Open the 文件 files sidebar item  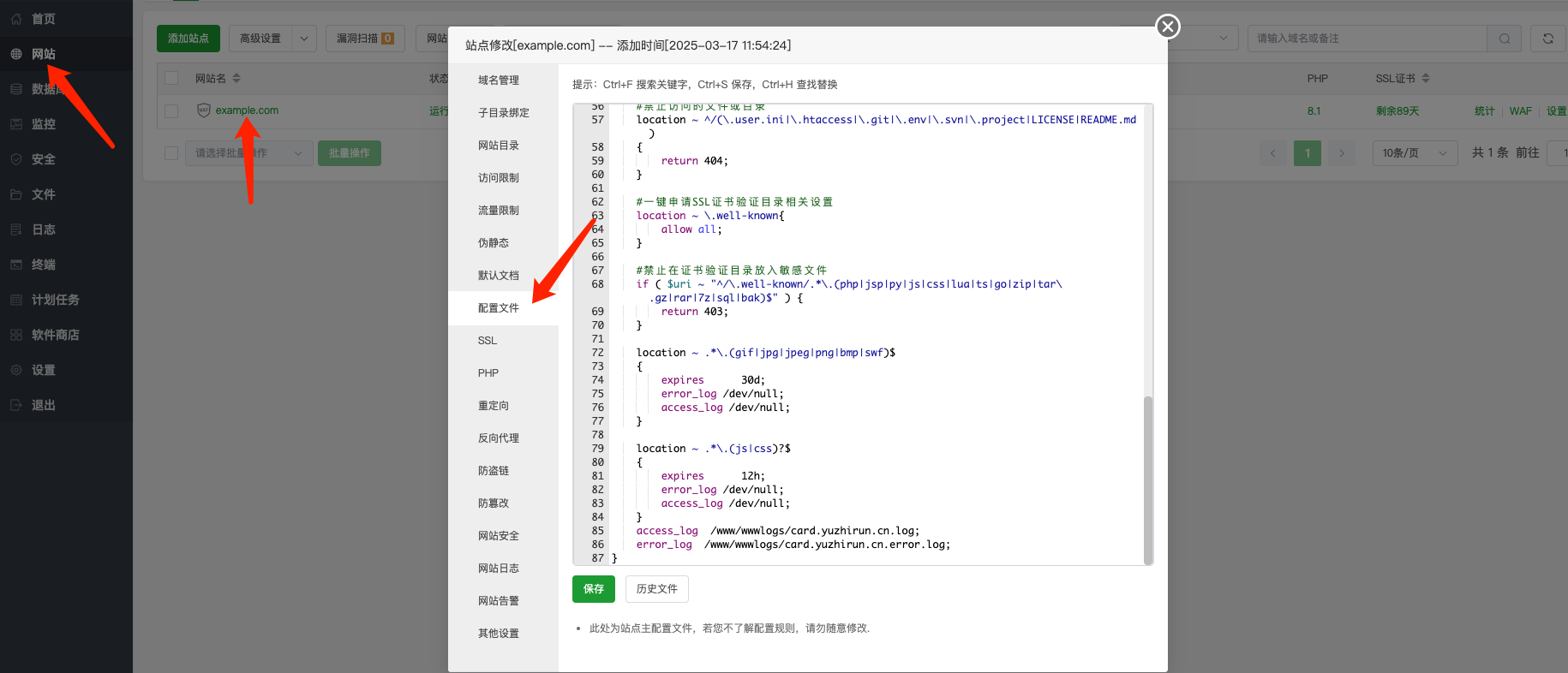coord(66,194)
